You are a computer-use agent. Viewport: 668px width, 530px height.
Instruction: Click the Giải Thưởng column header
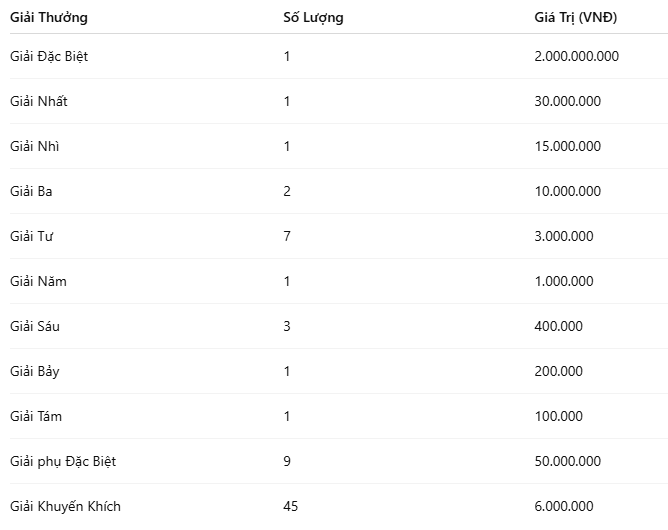tap(49, 17)
